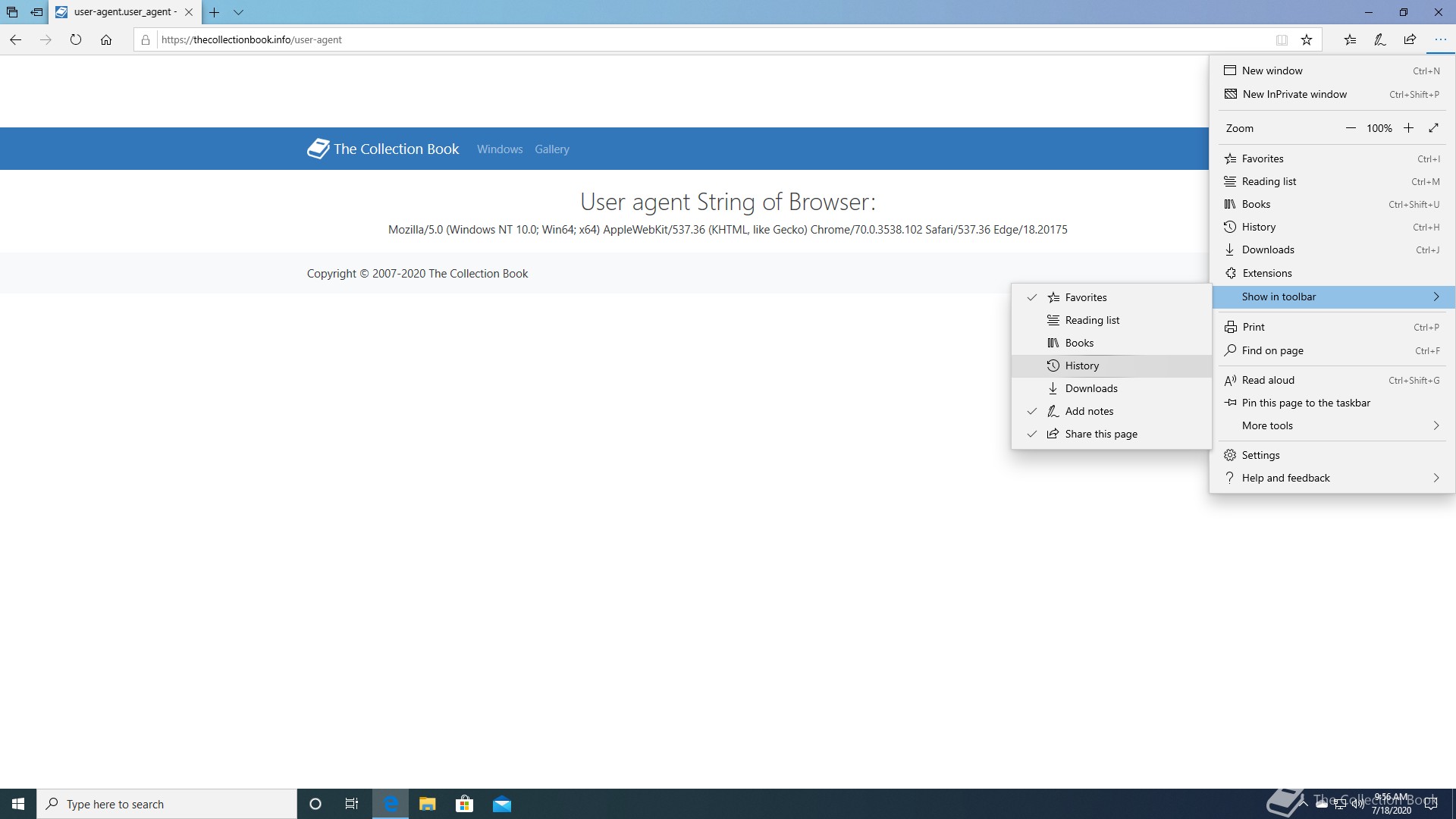Pin this page to the taskbar
Viewport: 1456px width, 819px height.
coord(1332,403)
